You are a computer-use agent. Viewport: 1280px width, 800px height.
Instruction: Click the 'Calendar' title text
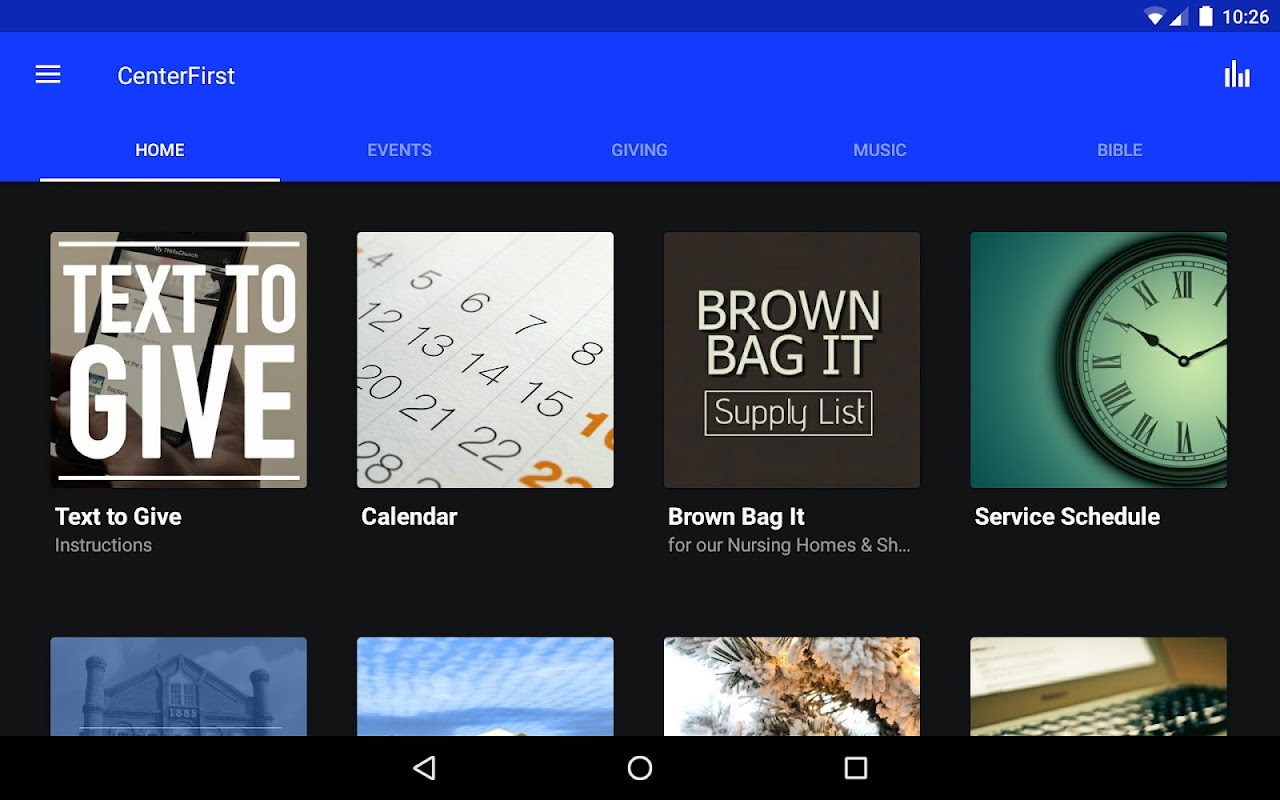pyautogui.click(x=409, y=517)
